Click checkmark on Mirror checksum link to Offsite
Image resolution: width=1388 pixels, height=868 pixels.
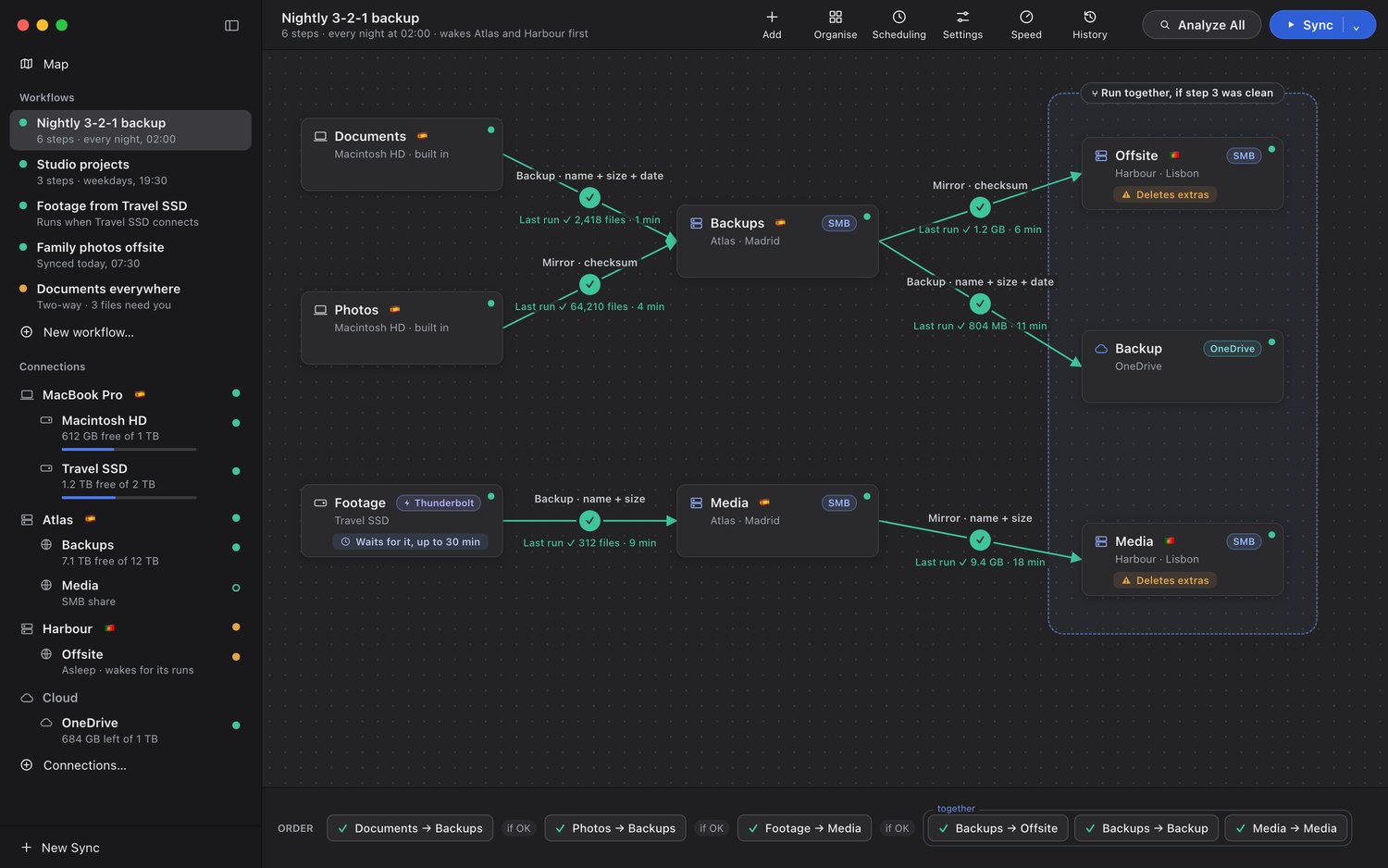980,207
